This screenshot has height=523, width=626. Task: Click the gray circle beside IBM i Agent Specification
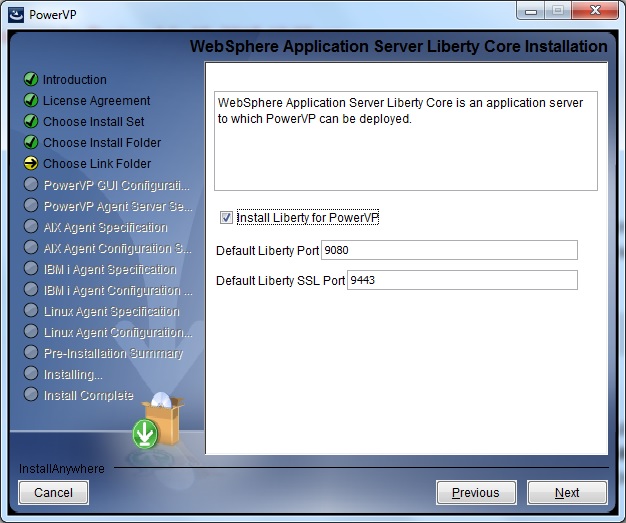[31, 268]
